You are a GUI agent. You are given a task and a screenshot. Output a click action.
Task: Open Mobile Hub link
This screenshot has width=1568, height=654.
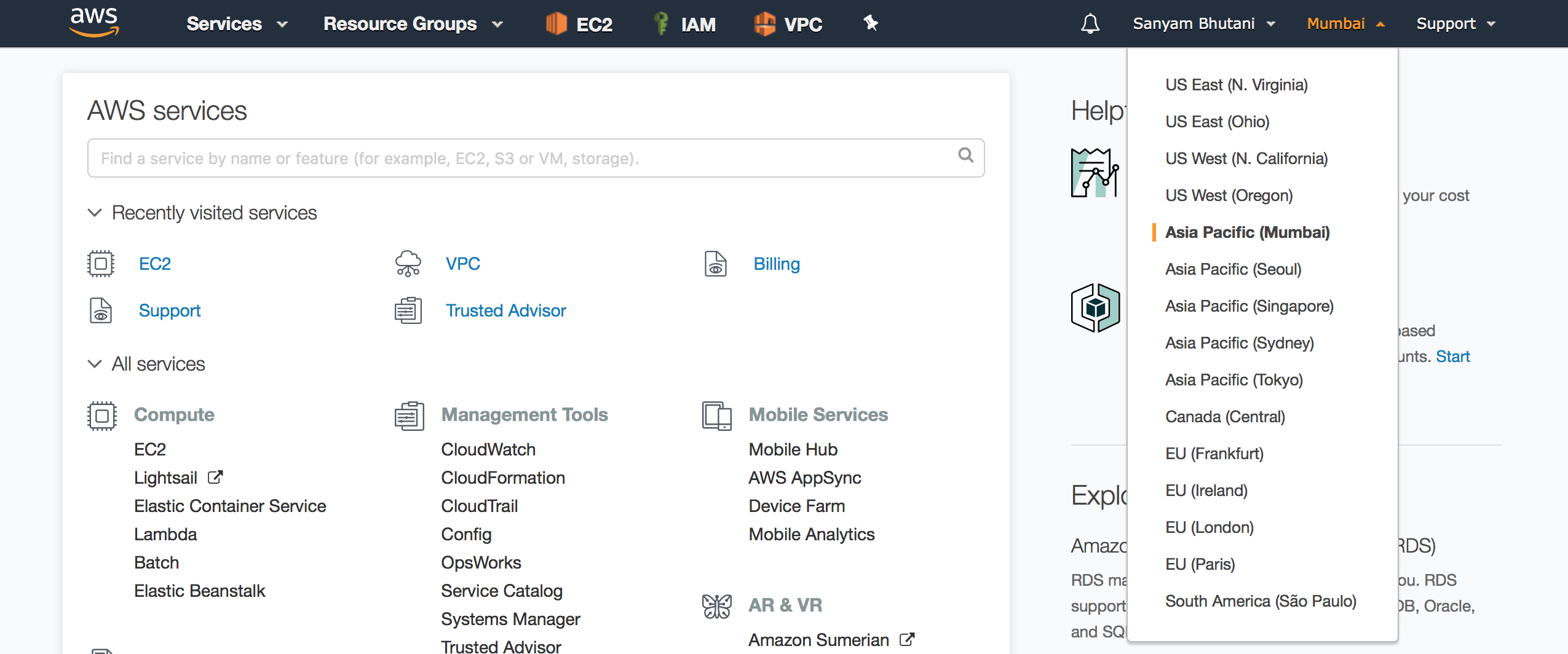pos(793,449)
